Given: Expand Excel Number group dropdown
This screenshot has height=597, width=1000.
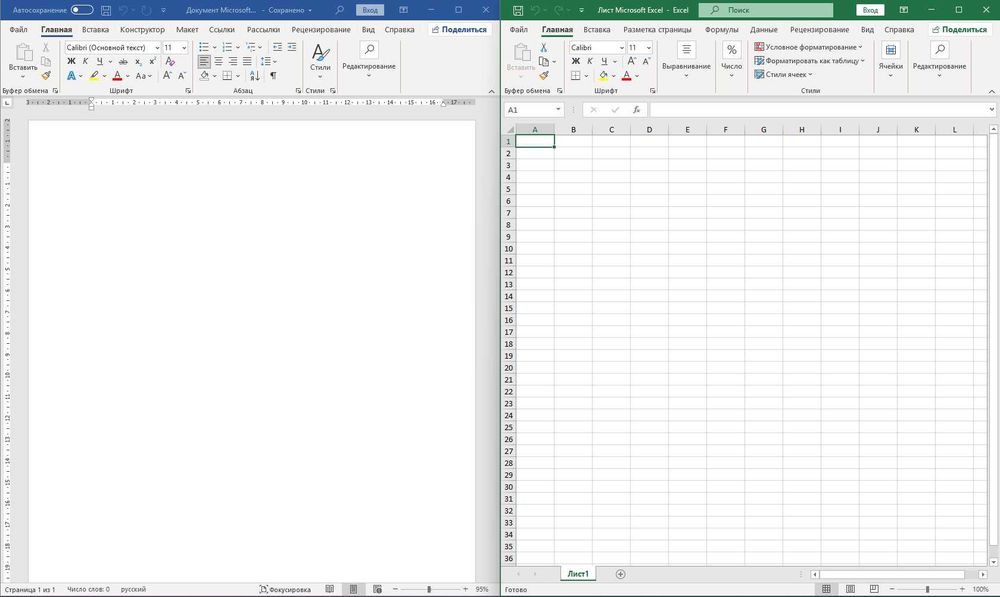Looking at the screenshot, I should tap(732, 61).
